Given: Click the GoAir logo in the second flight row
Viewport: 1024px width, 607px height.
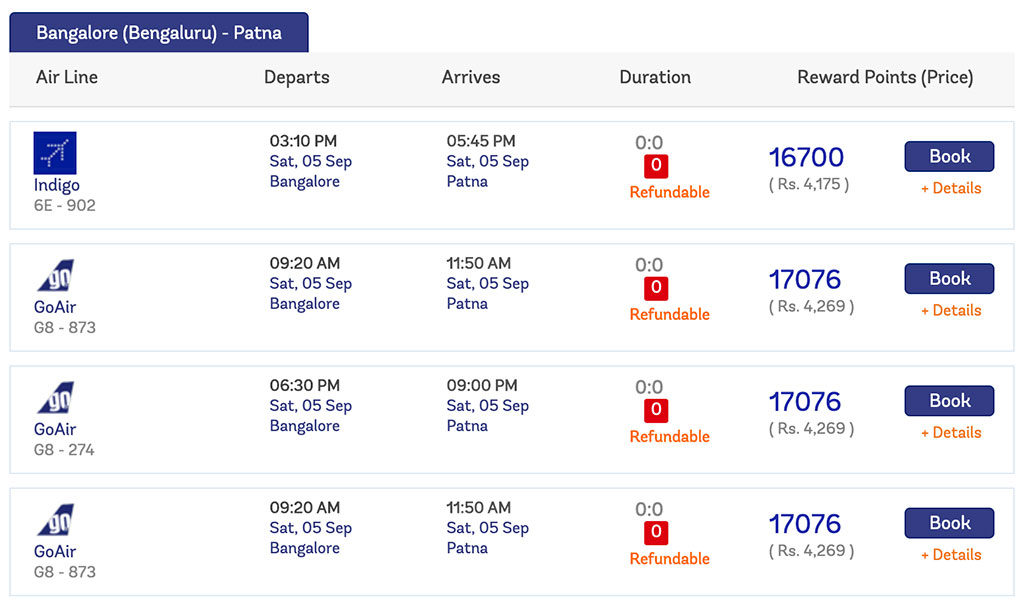Looking at the screenshot, I should [56, 276].
